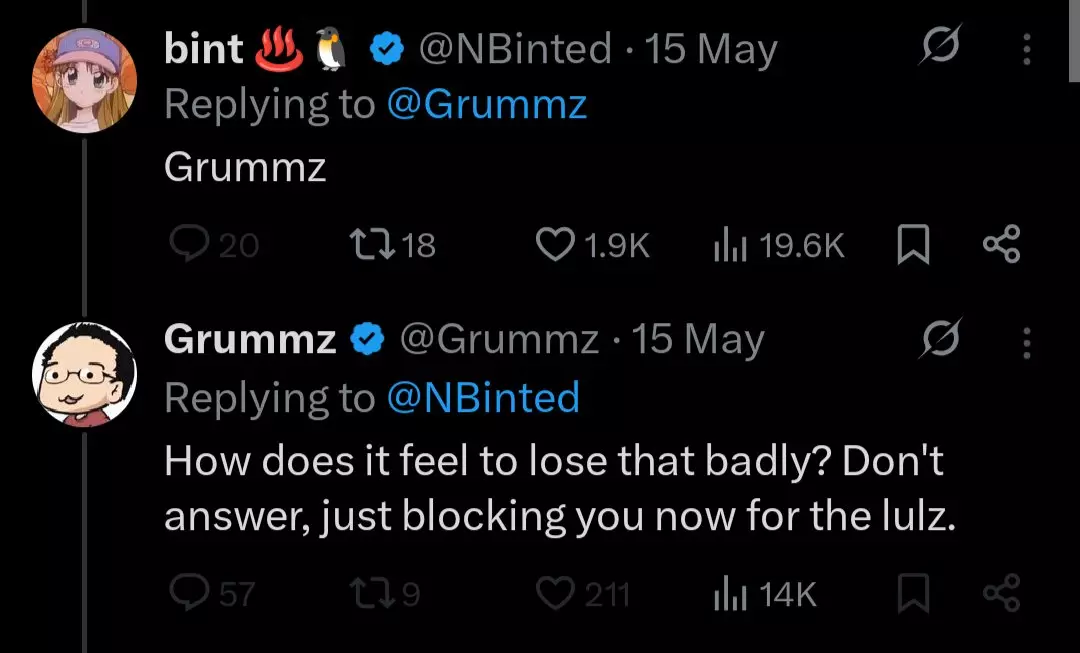Open the @NBinted mention link in Grummz's reply
Viewport: 1080px width, 653px height.
click(483, 398)
